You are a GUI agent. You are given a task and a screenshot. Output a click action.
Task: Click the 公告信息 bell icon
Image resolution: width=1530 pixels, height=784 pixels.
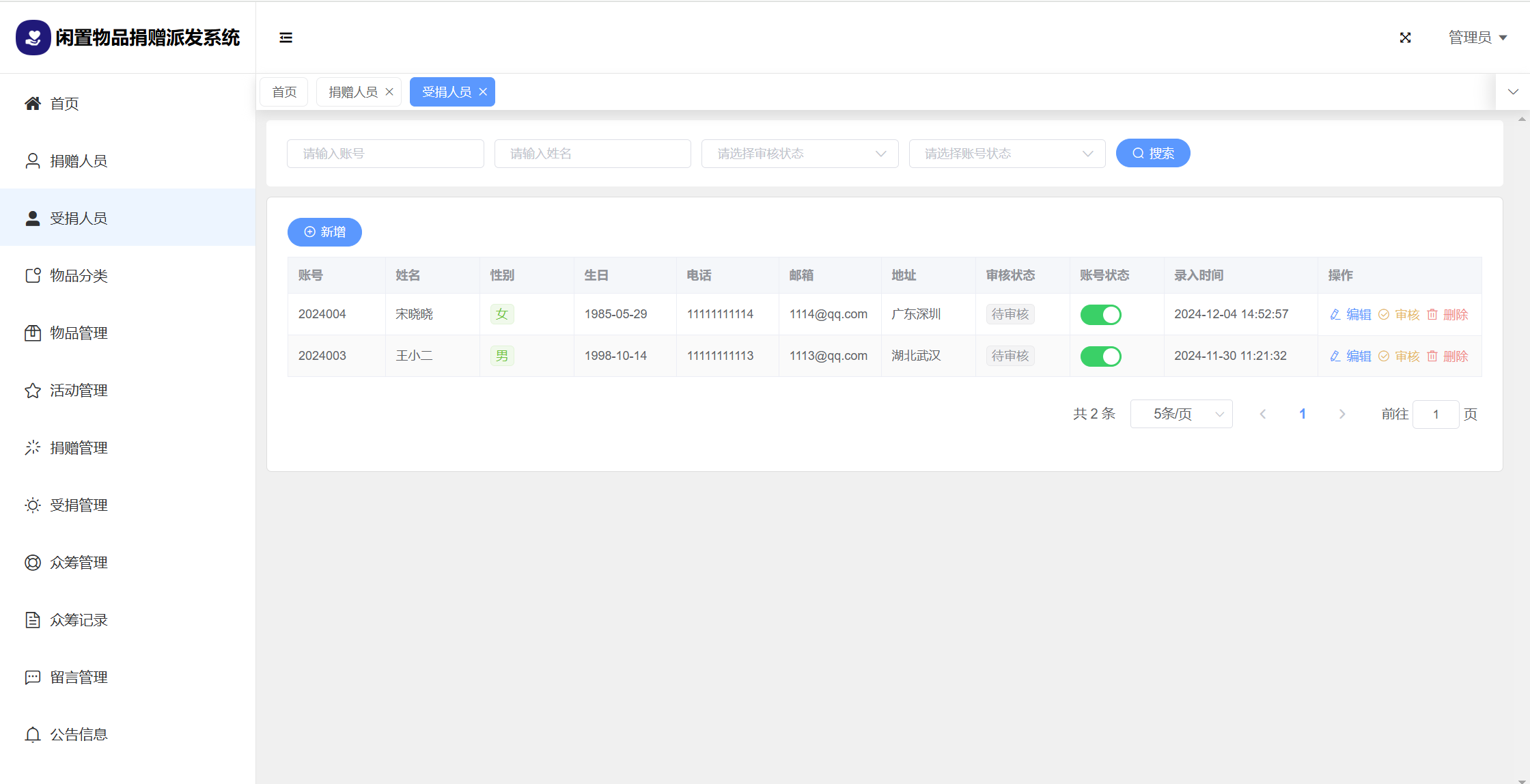(x=32, y=735)
